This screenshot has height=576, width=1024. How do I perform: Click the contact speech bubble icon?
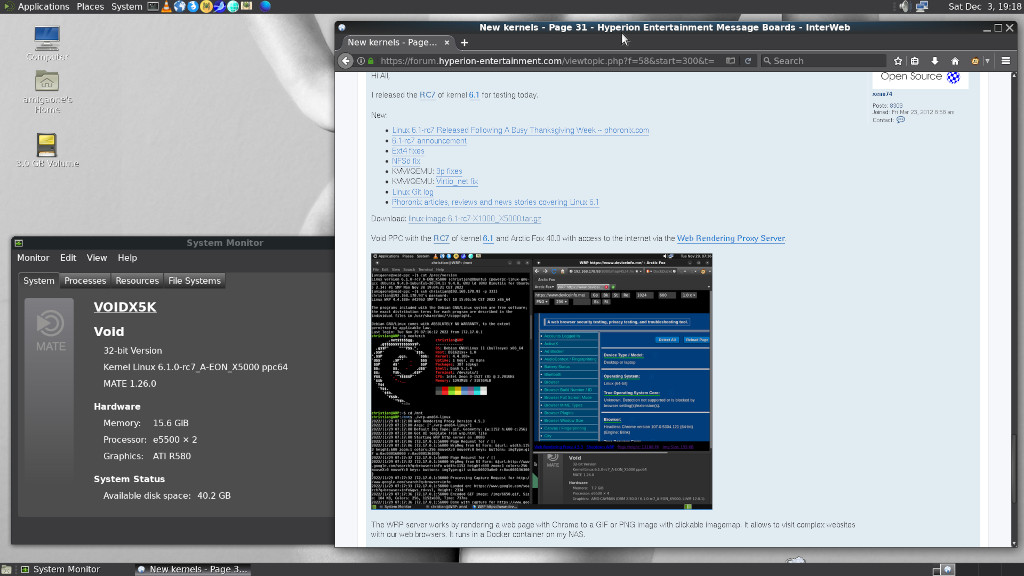[901, 120]
